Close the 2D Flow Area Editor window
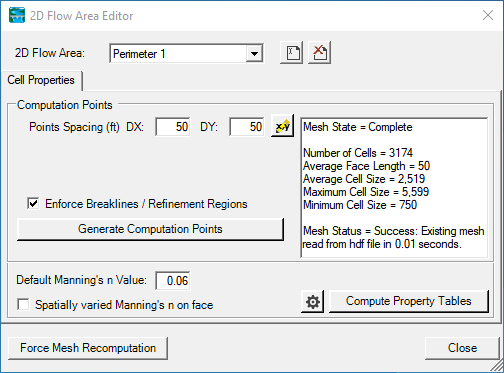 tap(488, 15)
